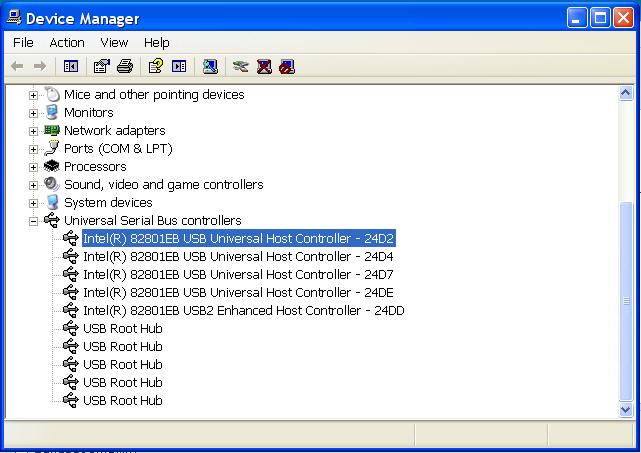
Task: Minimize the Device Manager window
Action: [577, 18]
